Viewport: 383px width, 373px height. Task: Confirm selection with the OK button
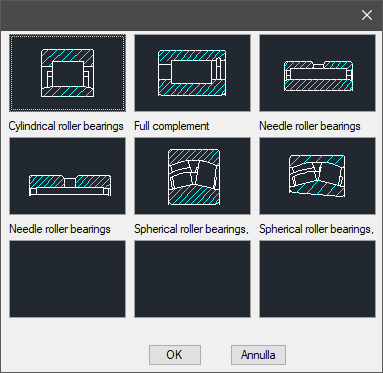pos(175,355)
